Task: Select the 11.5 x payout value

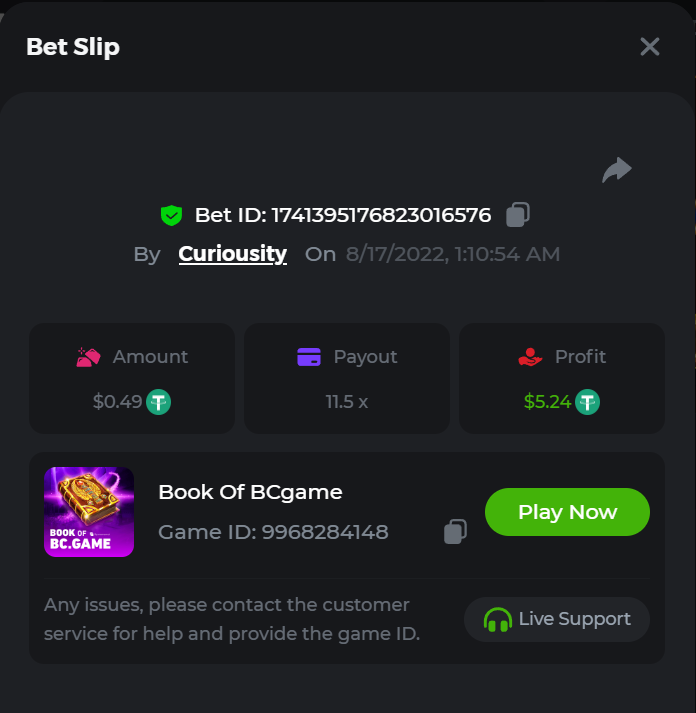Action: [x=347, y=402]
